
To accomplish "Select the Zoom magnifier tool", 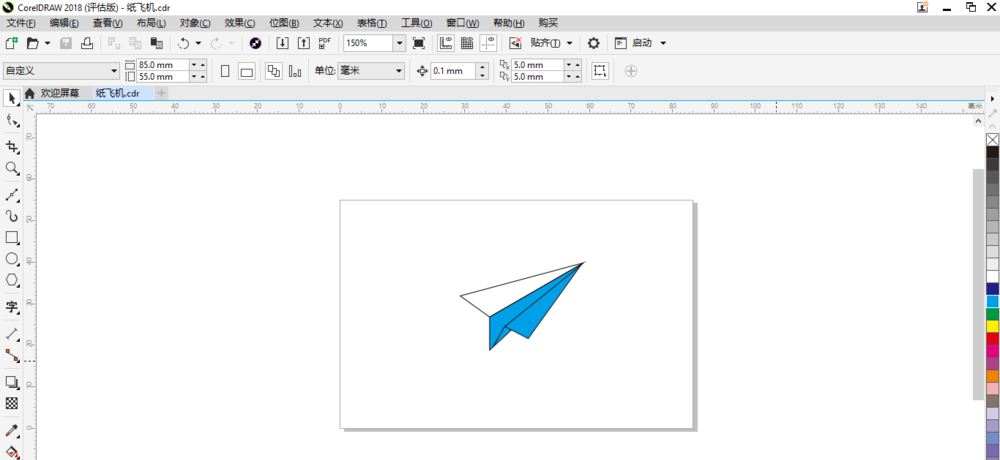I will coord(11,168).
